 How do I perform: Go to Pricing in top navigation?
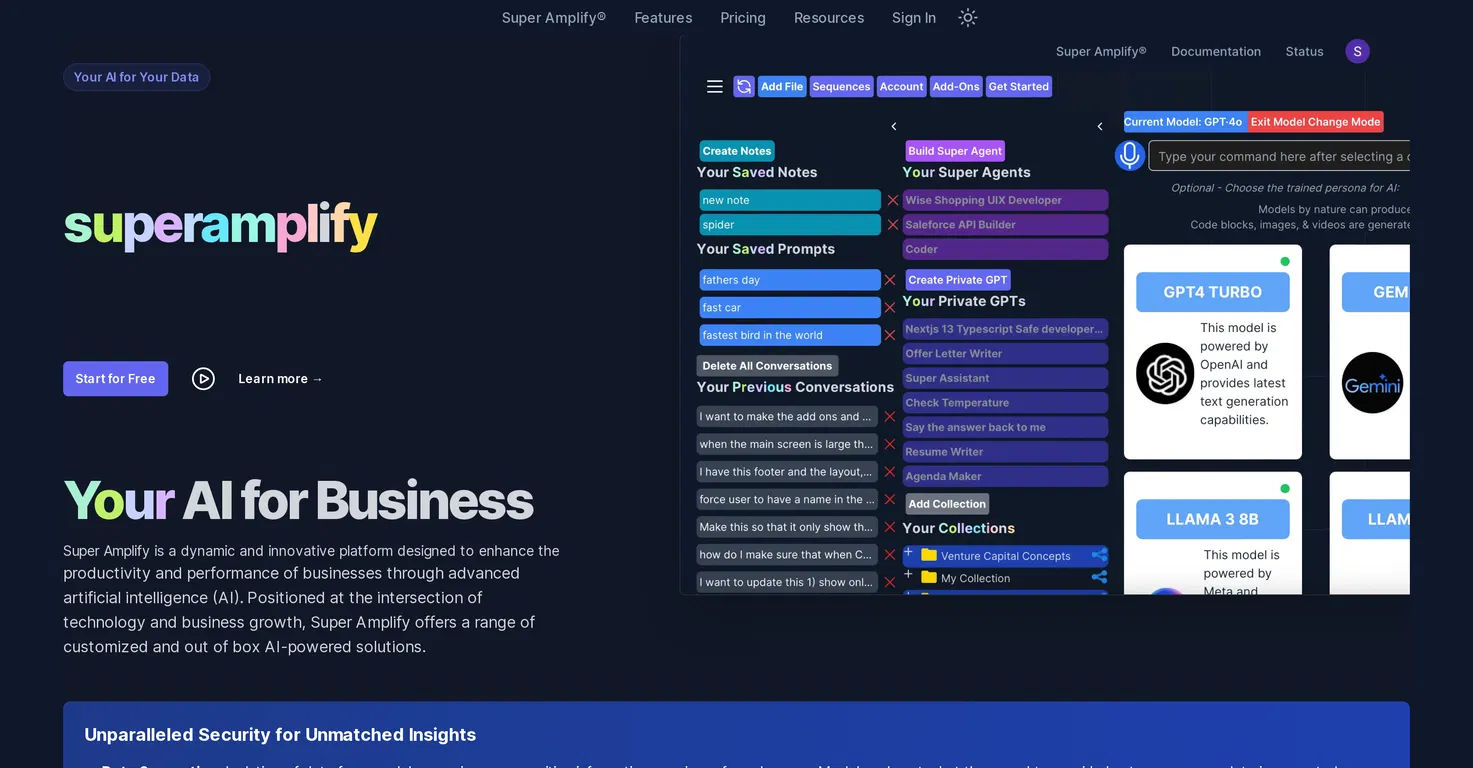743,18
